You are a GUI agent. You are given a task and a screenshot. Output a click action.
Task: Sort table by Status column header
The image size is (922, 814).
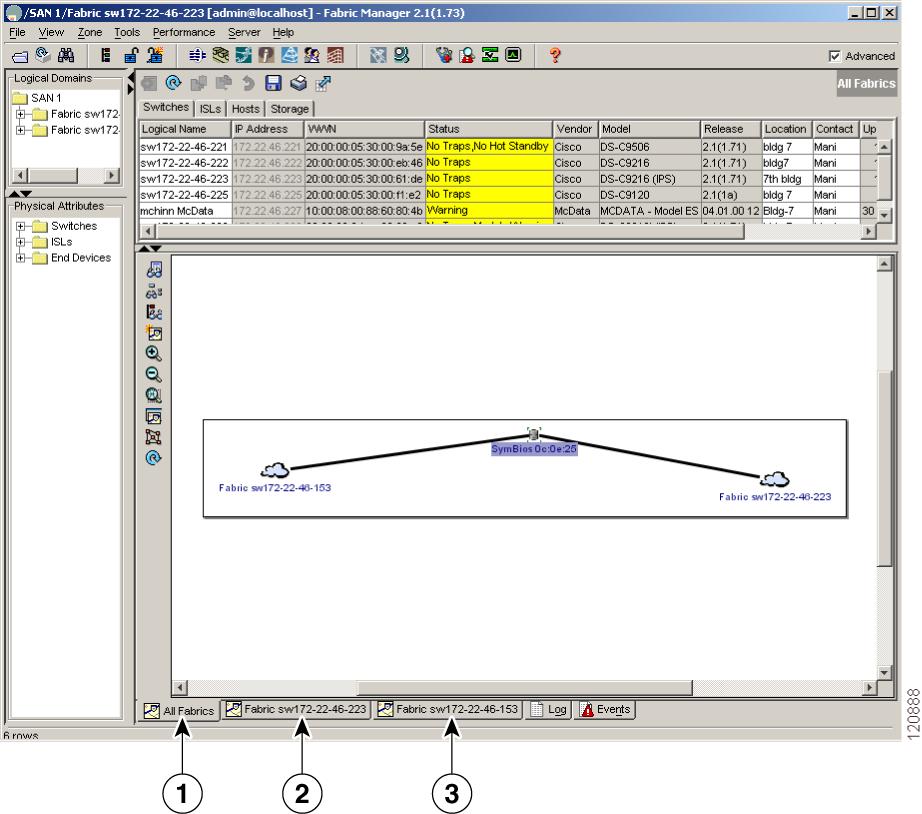pos(488,129)
